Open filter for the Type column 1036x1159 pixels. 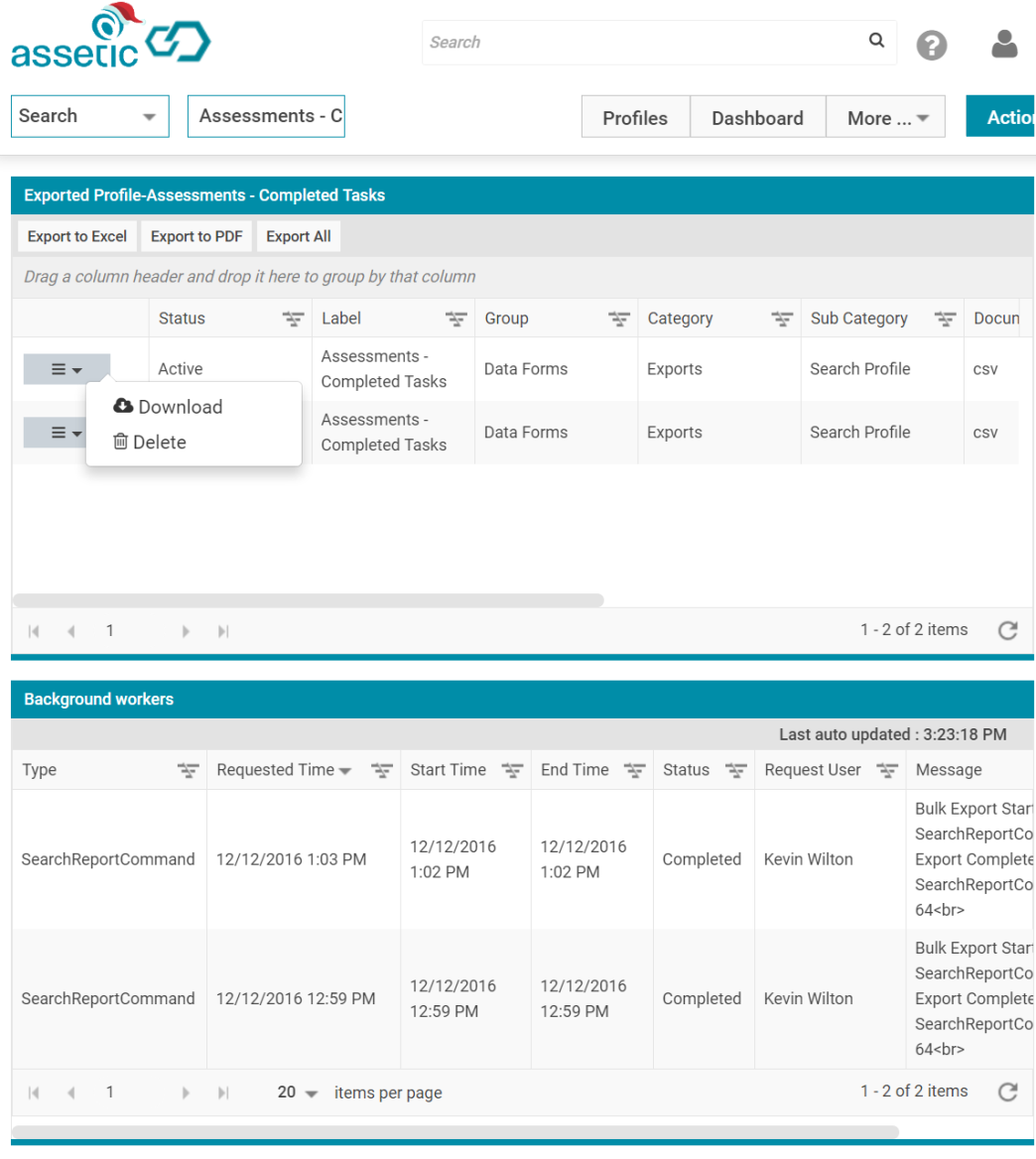(188, 770)
